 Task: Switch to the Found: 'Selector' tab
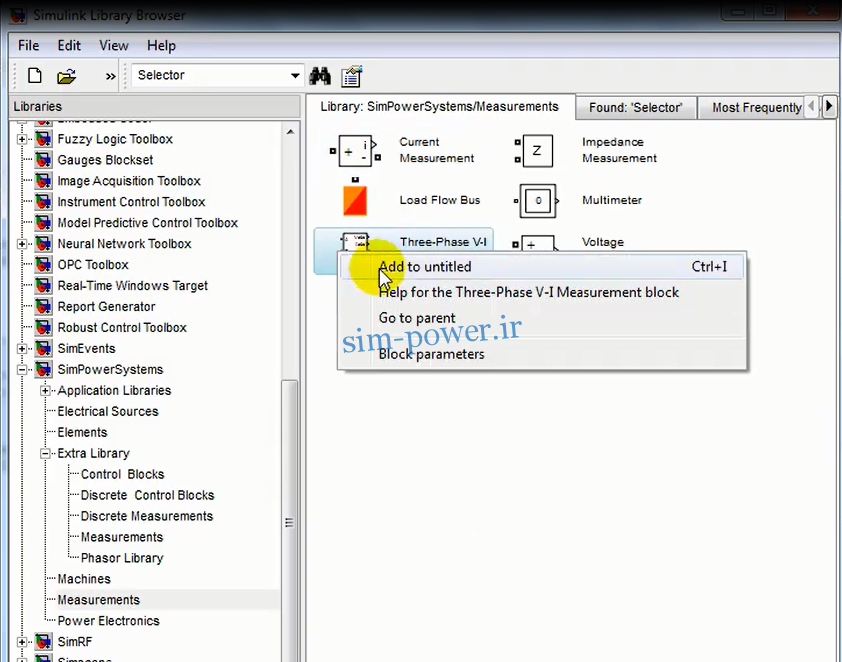636,108
